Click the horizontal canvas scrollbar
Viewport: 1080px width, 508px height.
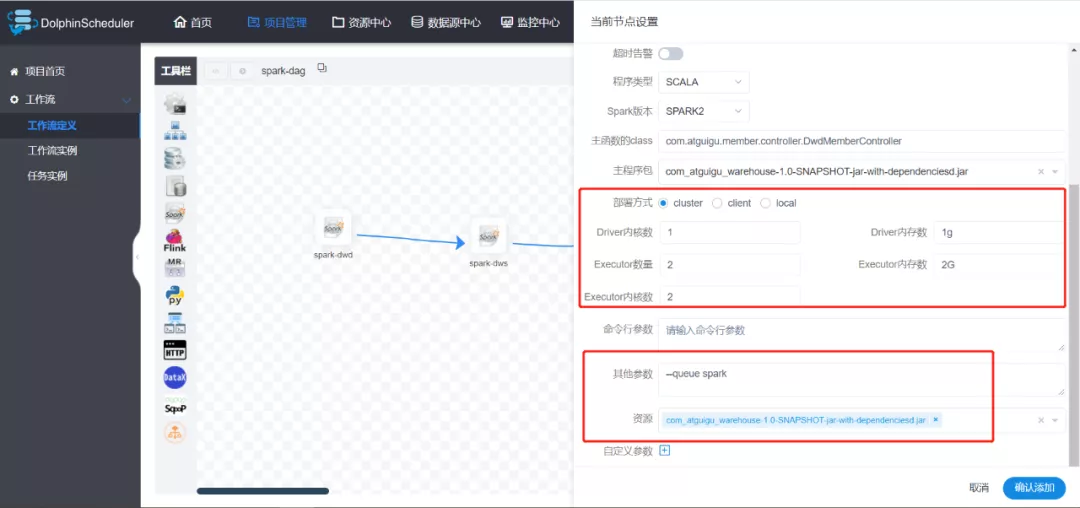coord(263,491)
